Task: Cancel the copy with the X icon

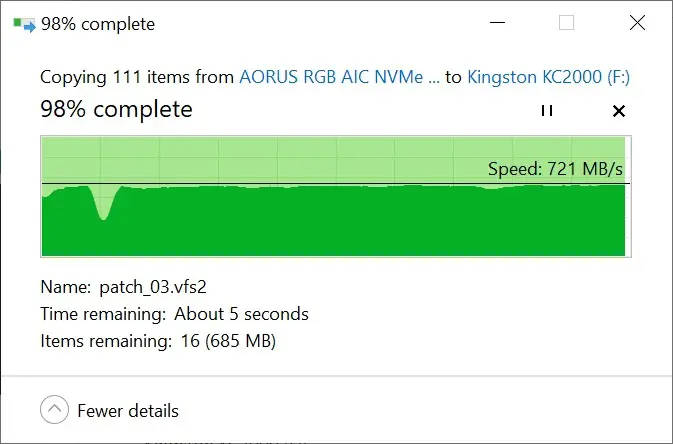Action: [618, 111]
